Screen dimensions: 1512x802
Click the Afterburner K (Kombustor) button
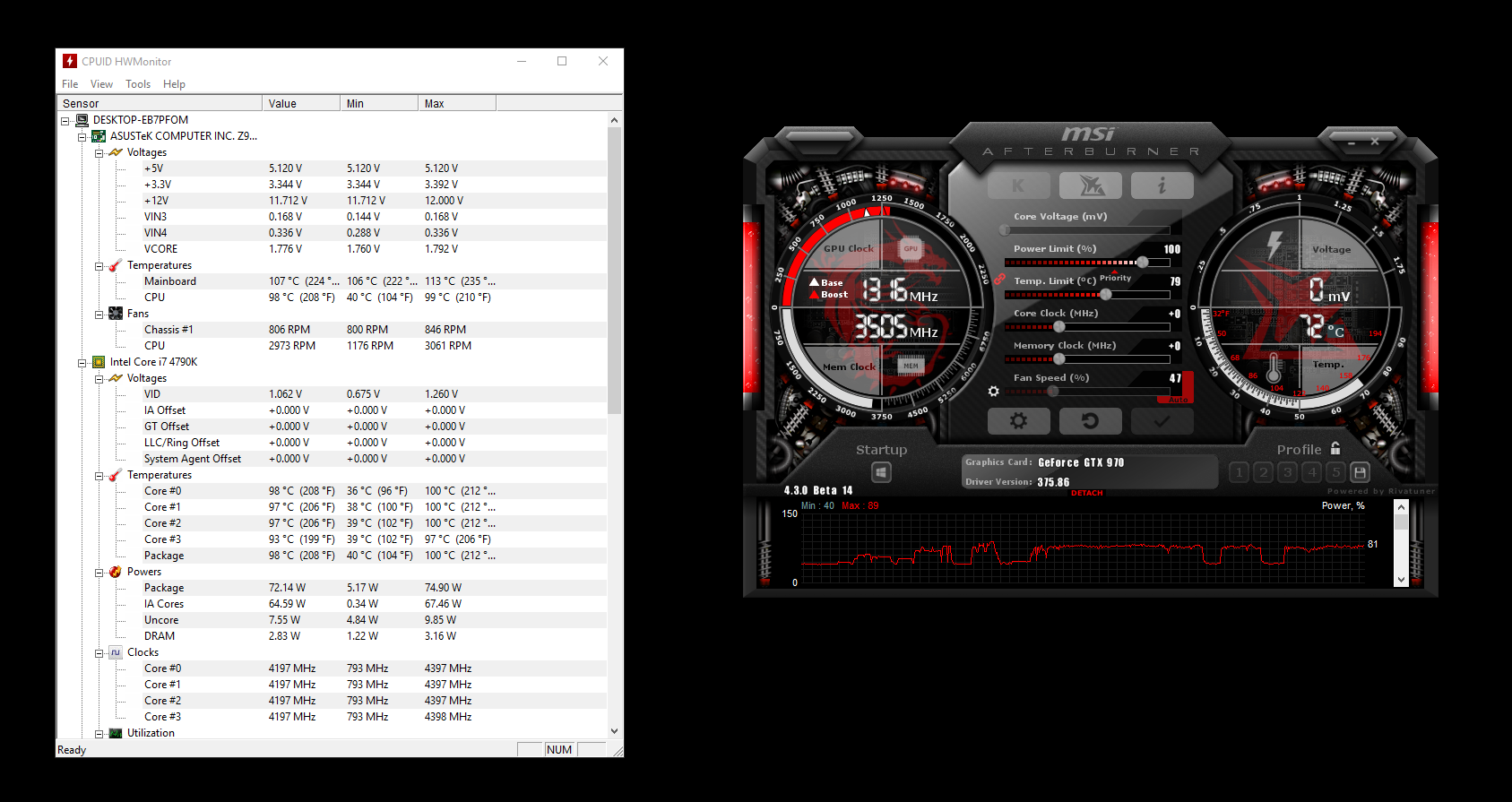coord(1018,185)
